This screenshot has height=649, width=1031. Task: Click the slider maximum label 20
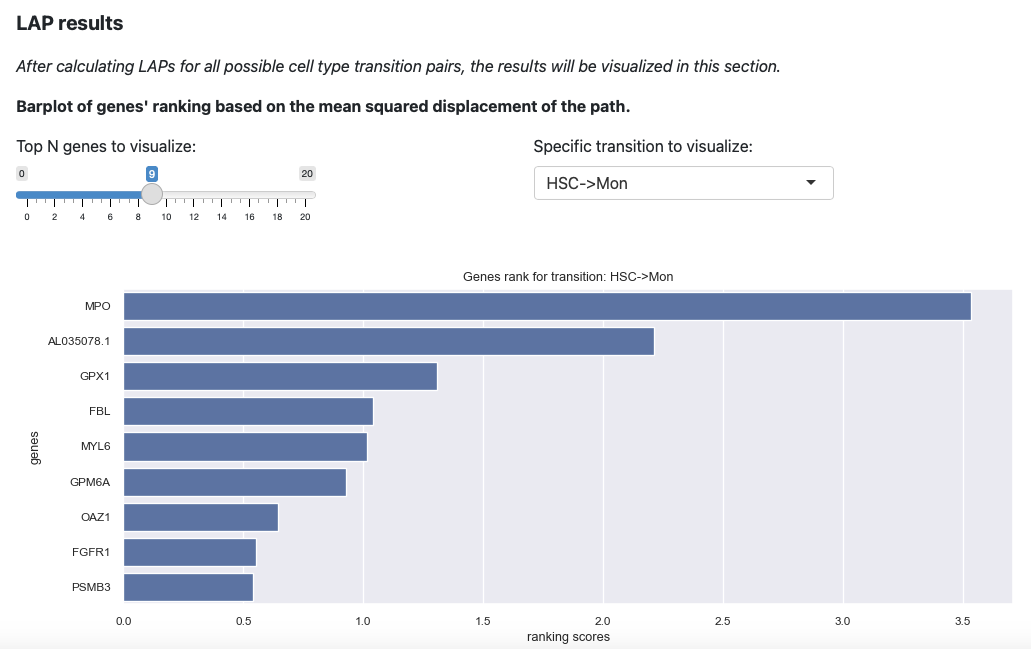[x=307, y=174]
